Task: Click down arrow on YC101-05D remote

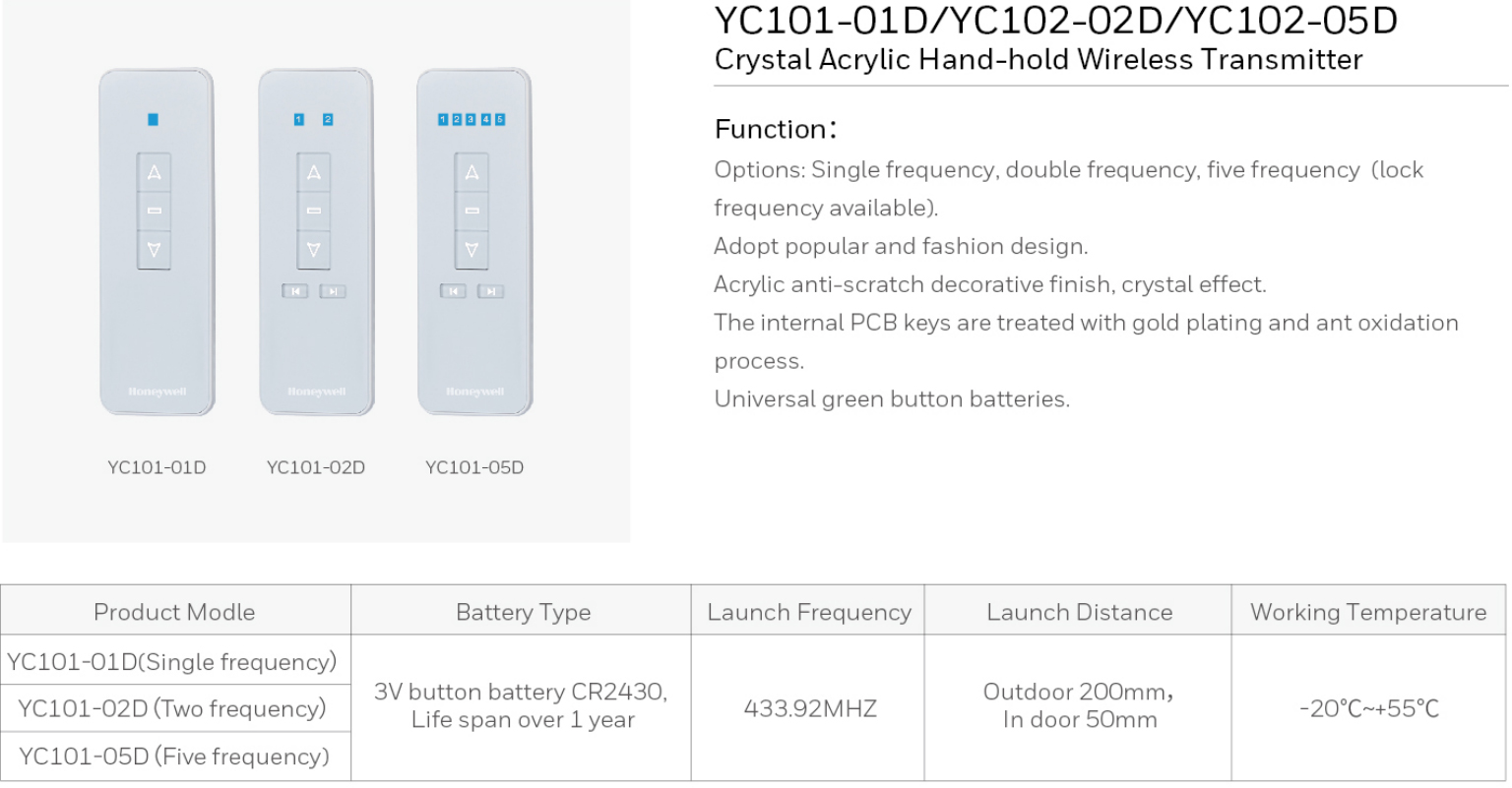Action: click(472, 250)
